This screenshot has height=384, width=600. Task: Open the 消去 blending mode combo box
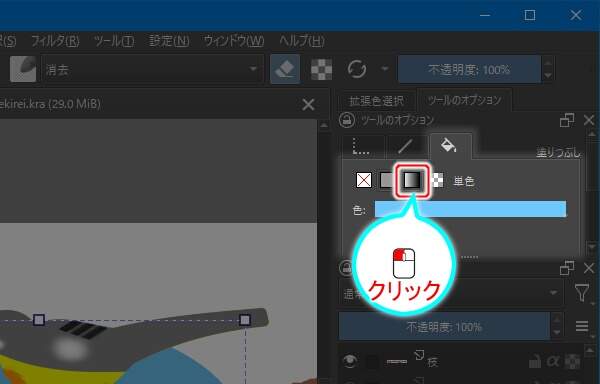tap(153, 69)
